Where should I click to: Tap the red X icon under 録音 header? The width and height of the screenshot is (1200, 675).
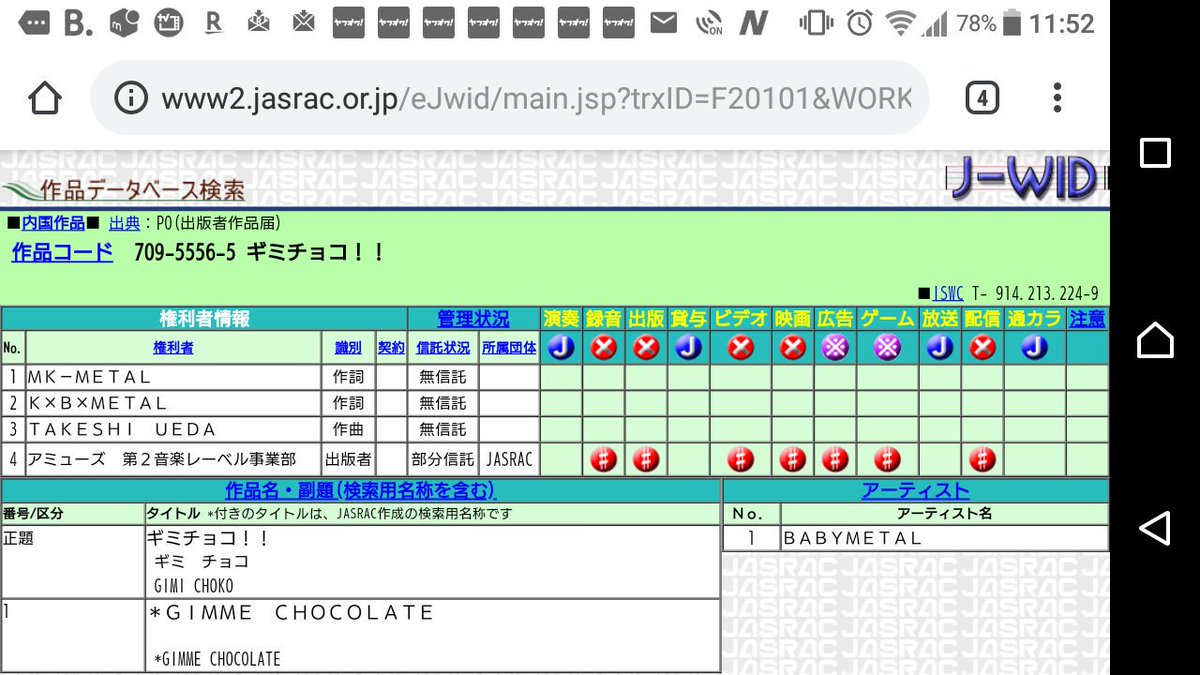click(x=603, y=347)
